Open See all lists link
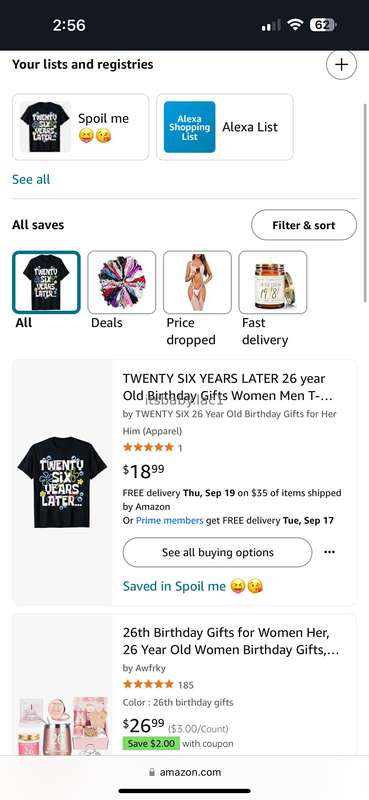 [x=31, y=180]
